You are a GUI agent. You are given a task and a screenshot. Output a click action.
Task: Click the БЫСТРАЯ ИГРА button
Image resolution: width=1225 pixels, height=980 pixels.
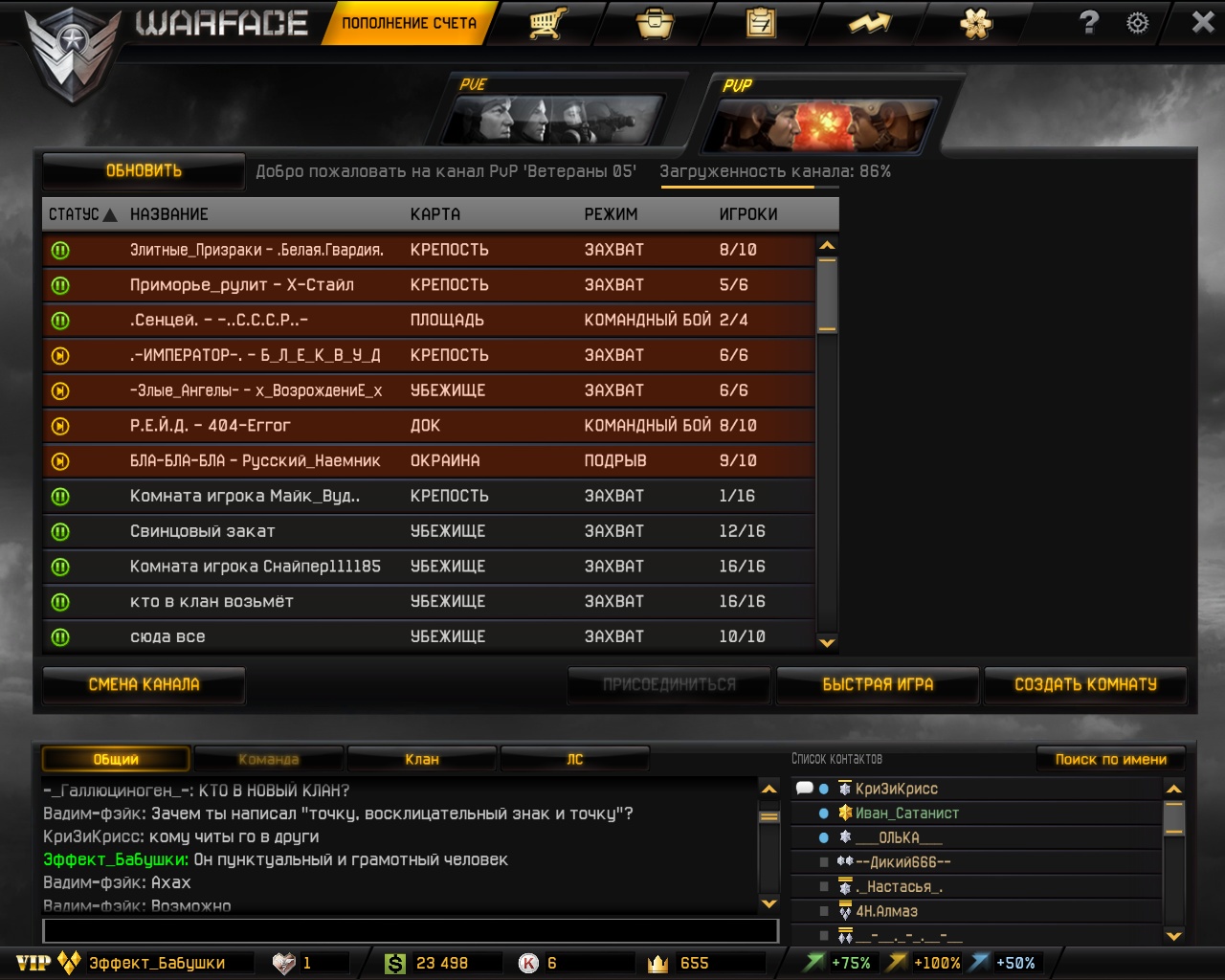(x=878, y=685)
